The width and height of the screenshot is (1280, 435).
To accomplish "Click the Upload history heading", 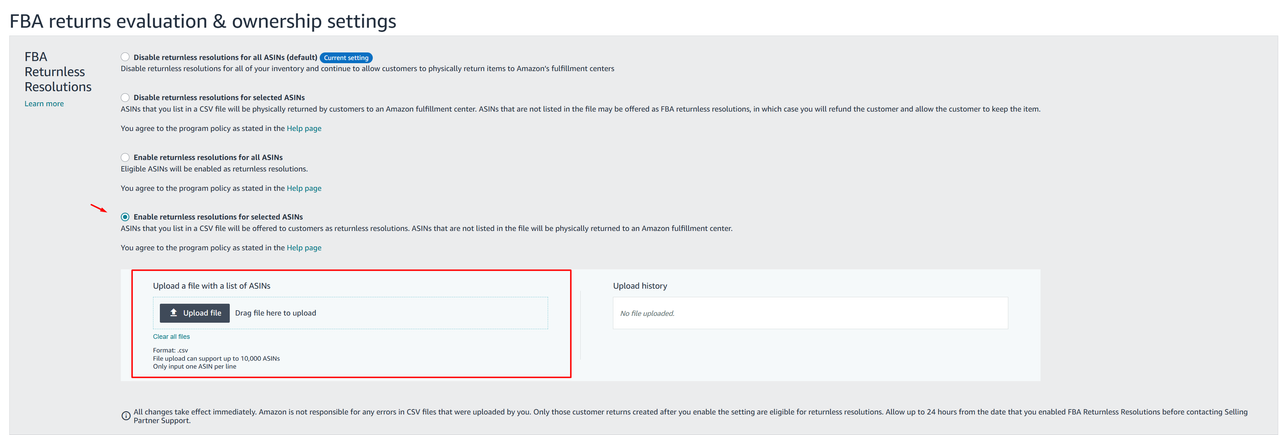I will click(640, 286).
